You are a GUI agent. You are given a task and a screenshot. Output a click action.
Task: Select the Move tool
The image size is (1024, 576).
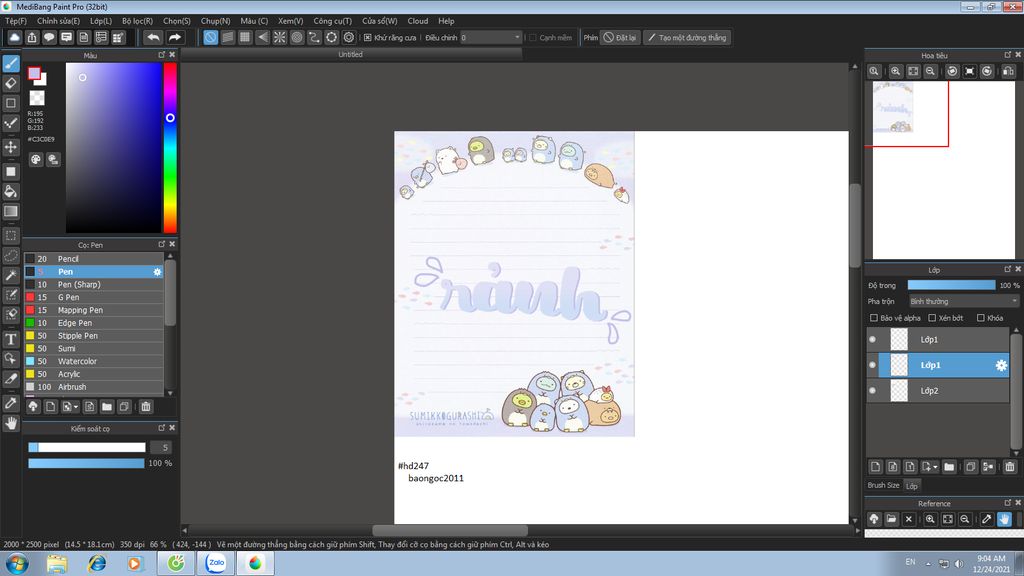coord(11,147)
